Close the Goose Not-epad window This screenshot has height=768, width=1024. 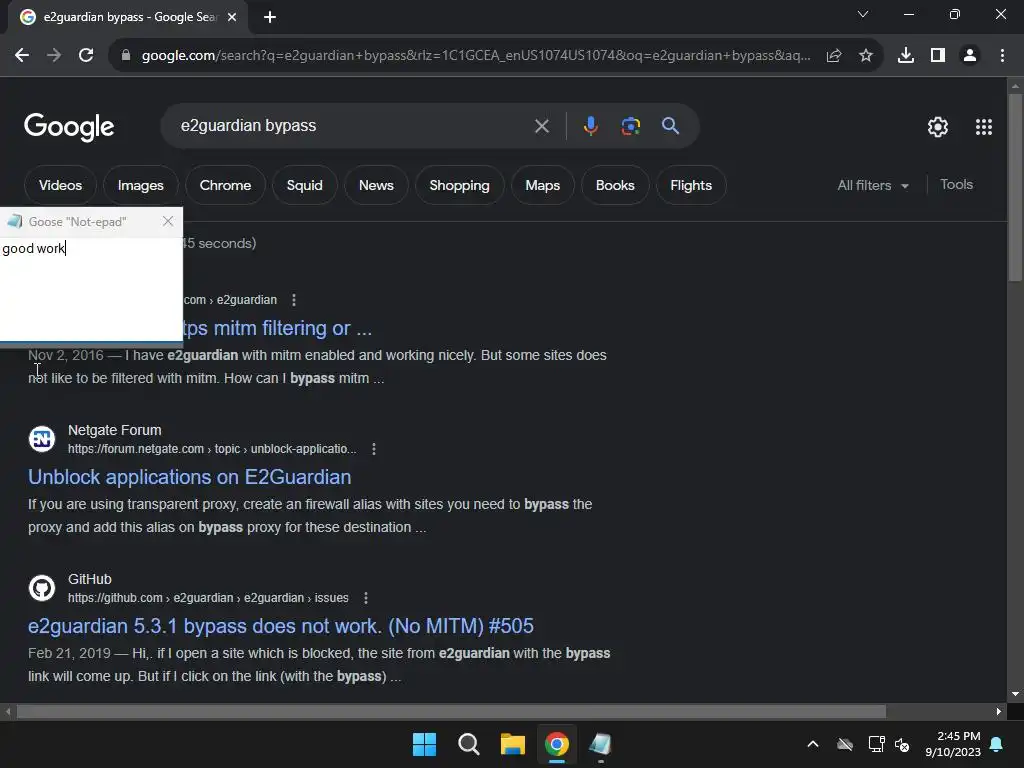(168, 221)
